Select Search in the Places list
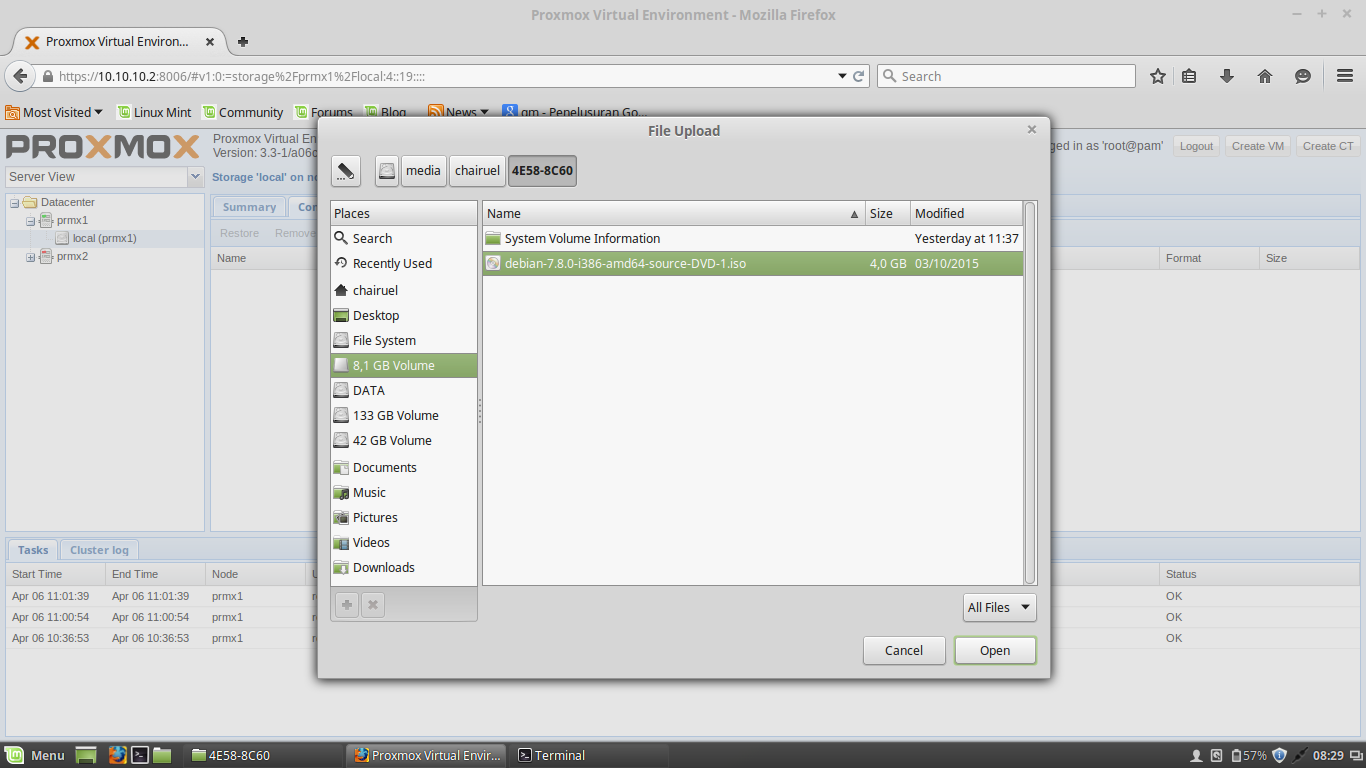 pyautogui.click(x=404, y=238)
